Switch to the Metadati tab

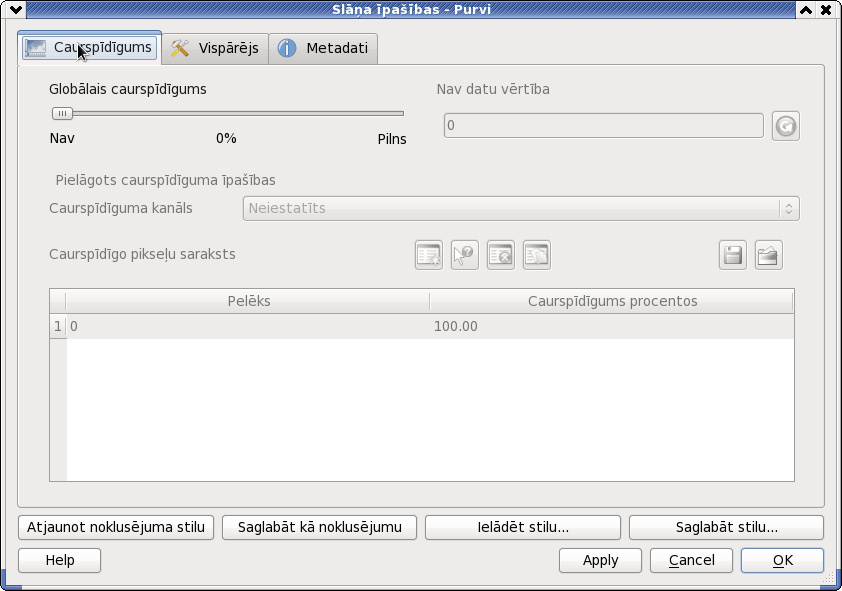point(323,48)
